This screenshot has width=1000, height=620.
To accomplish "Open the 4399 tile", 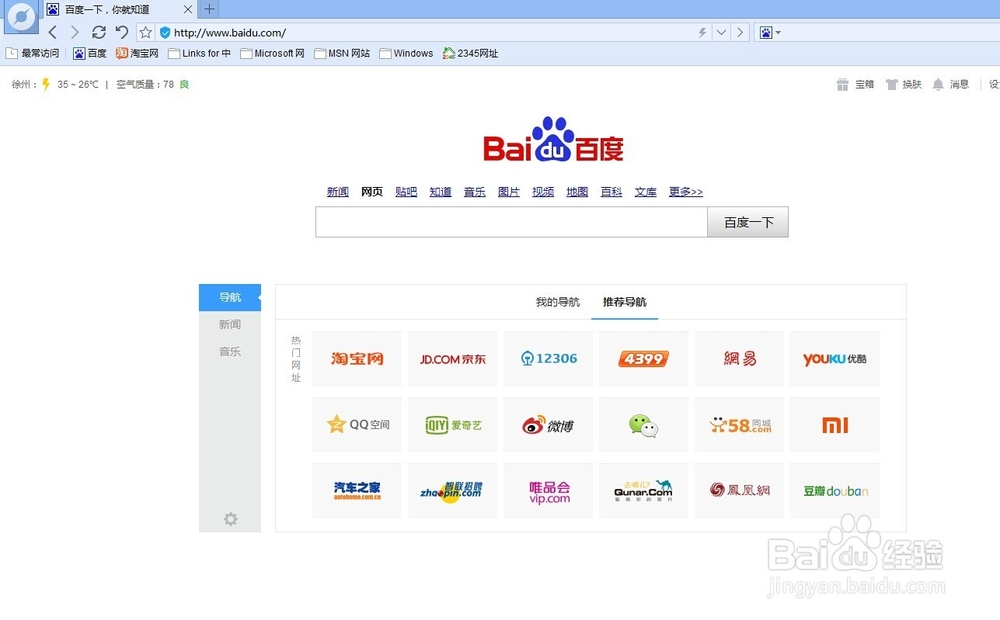I will (643, 358).
